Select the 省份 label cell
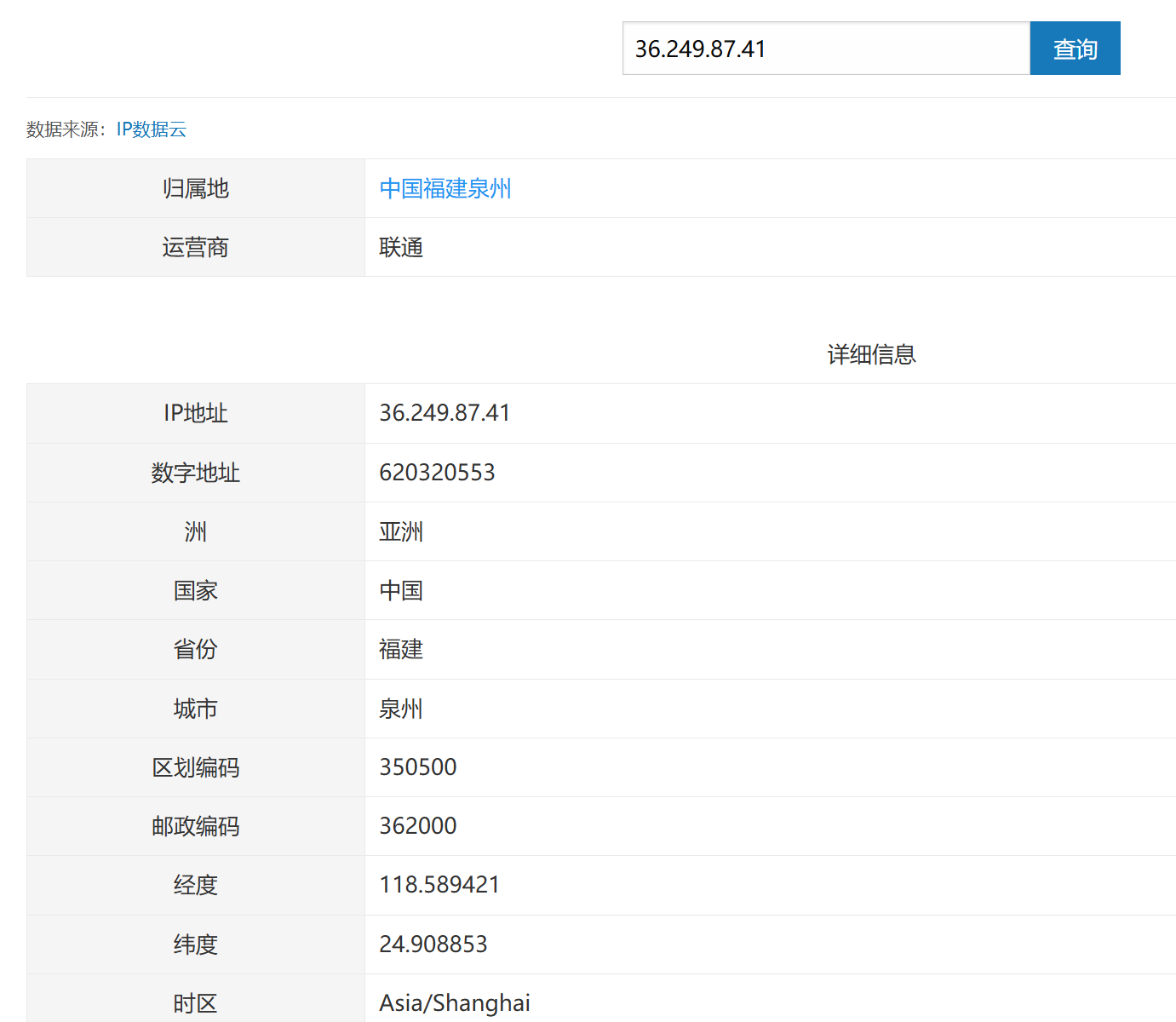 [196, 649]
